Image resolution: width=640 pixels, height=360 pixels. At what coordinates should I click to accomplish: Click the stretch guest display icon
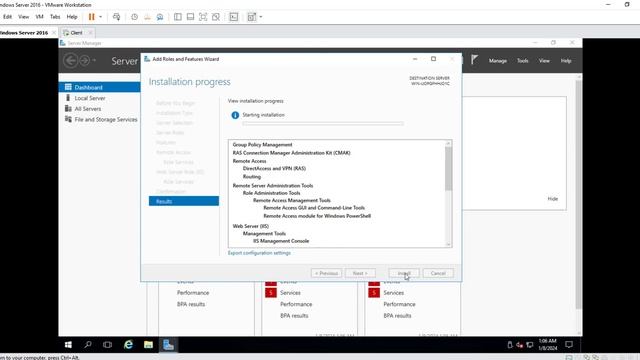[x=252, y=17]
